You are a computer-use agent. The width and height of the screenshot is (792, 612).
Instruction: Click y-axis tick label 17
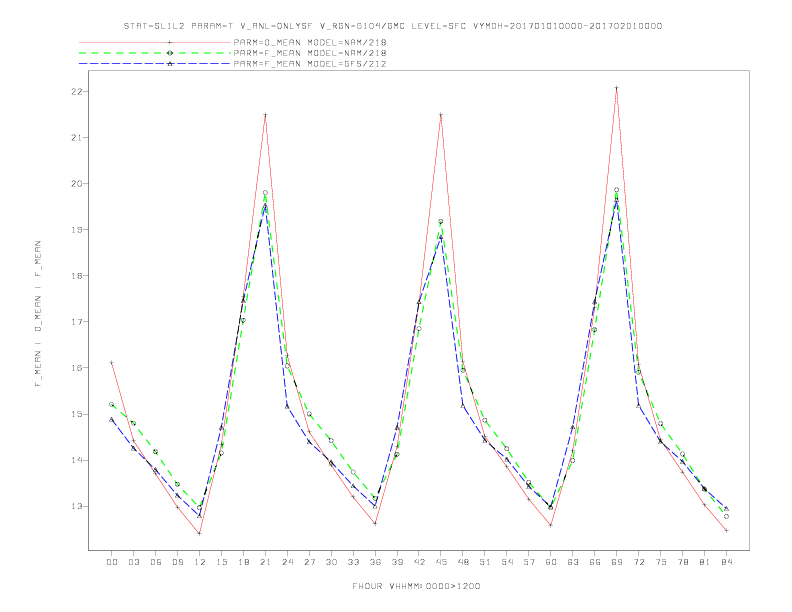pyautogui.click(x=76, y=322)
